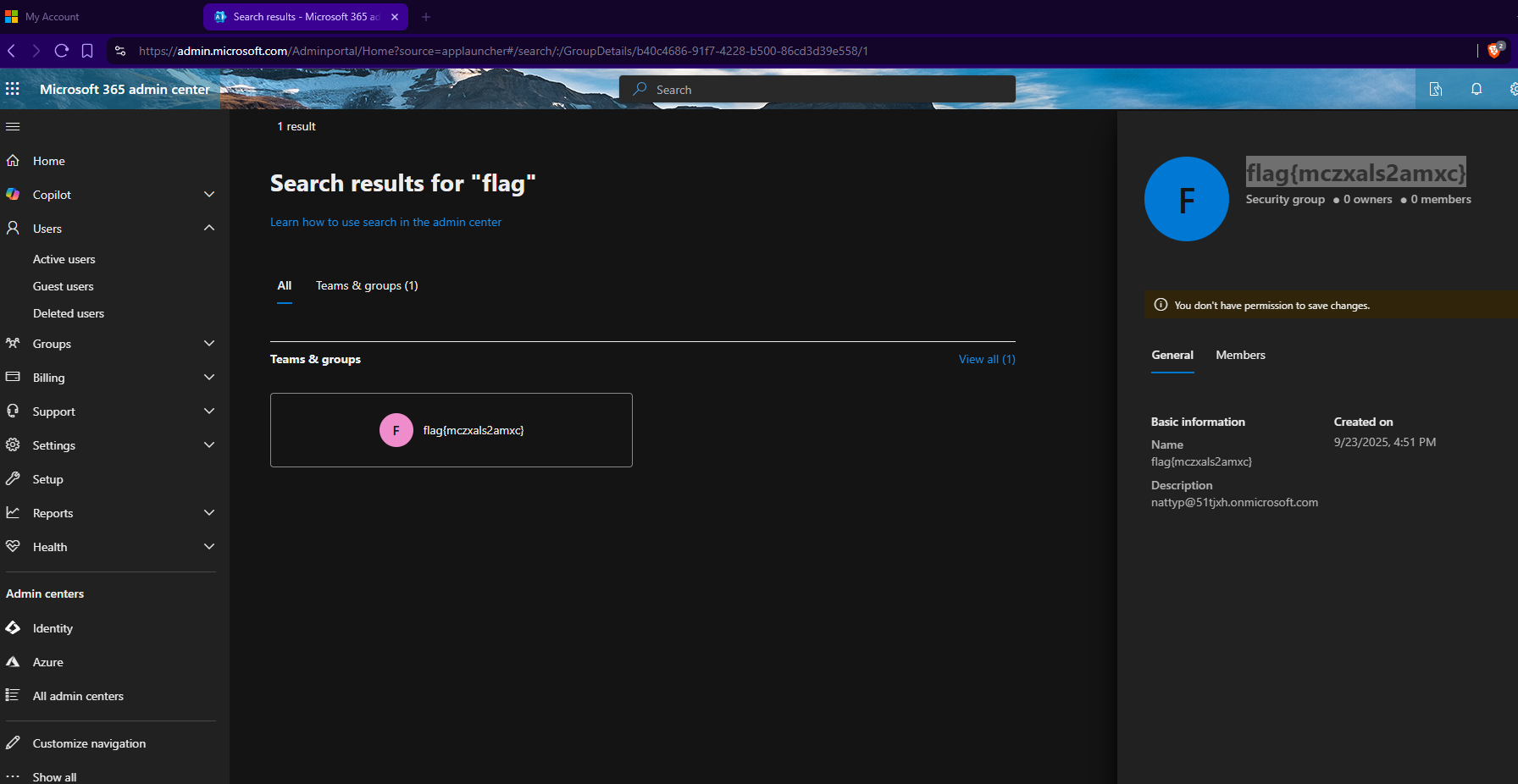The width and height of the screenshot is (1518, 784).
Task: Click the Customize navigation pencil icon
Action: coord(13,743)
